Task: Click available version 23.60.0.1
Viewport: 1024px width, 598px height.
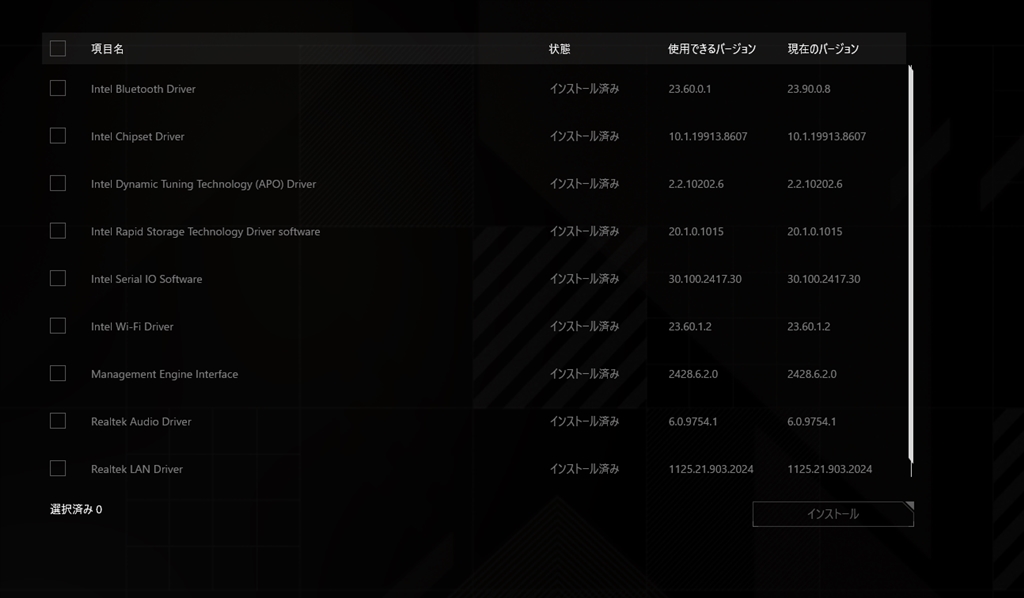Action: tap(690, 89)
